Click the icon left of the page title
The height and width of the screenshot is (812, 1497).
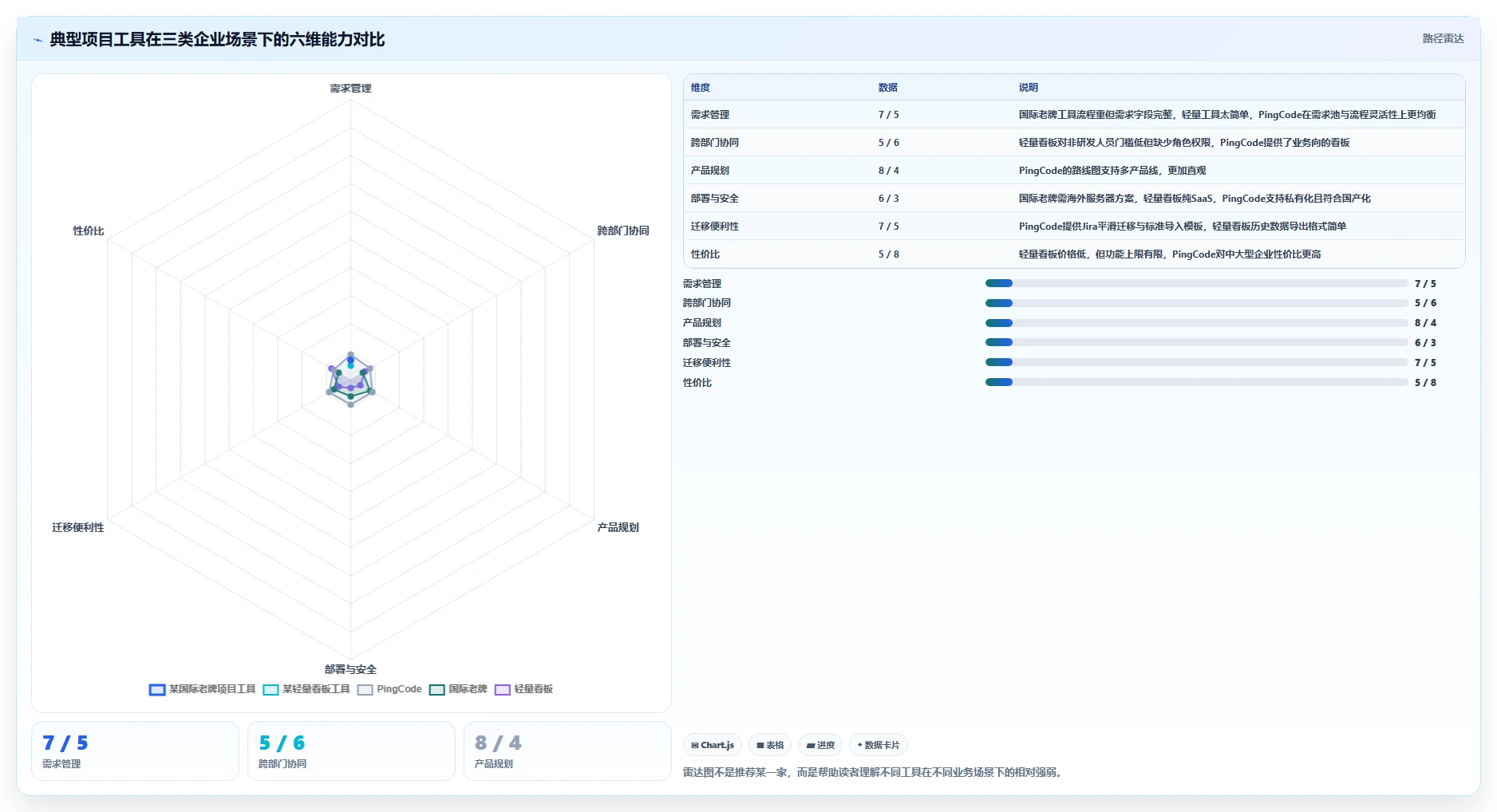(38, 40)
